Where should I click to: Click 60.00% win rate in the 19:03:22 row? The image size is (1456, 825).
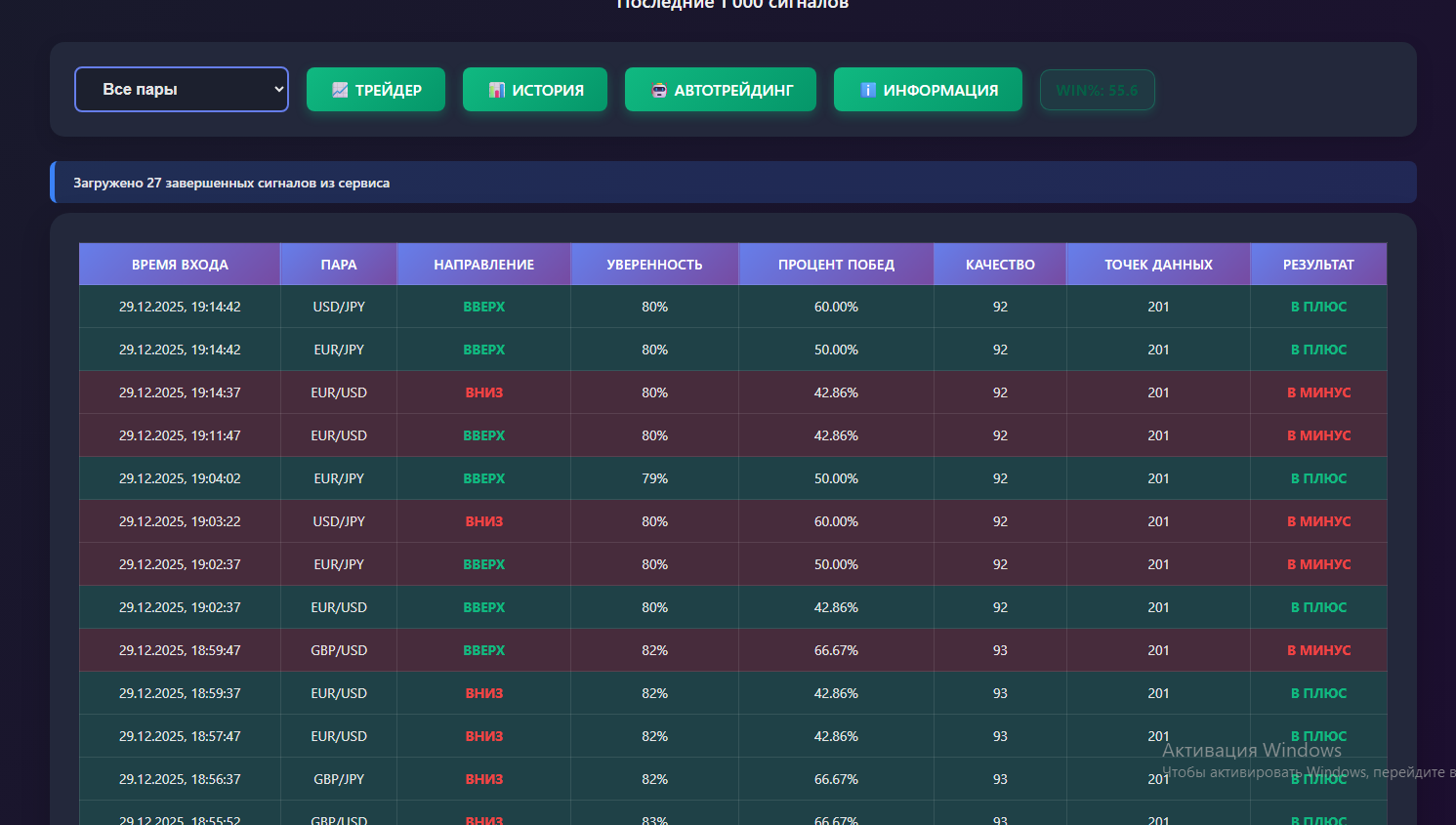(836, 521)
